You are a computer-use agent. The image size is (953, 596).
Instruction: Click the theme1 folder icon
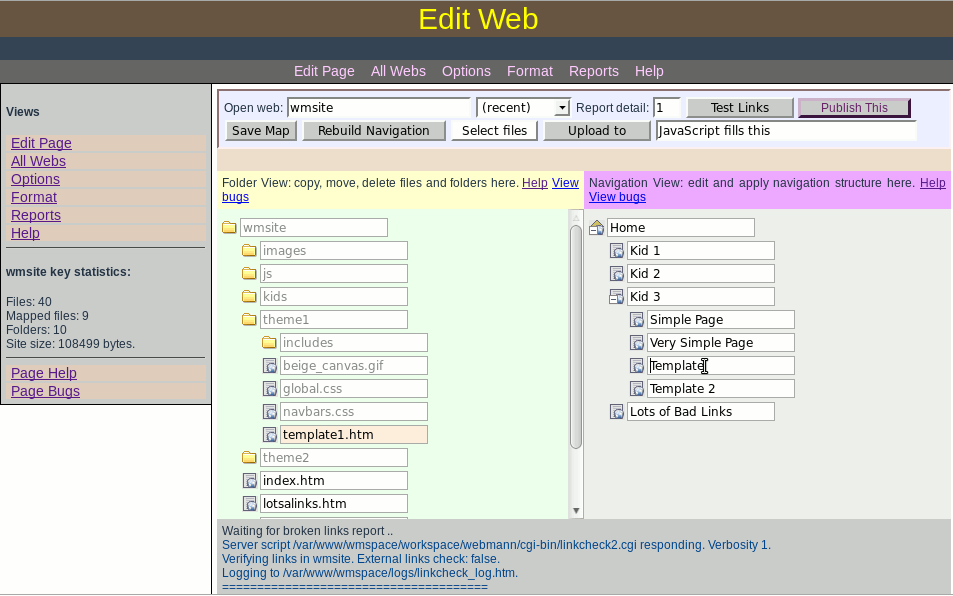pos(249,320)
